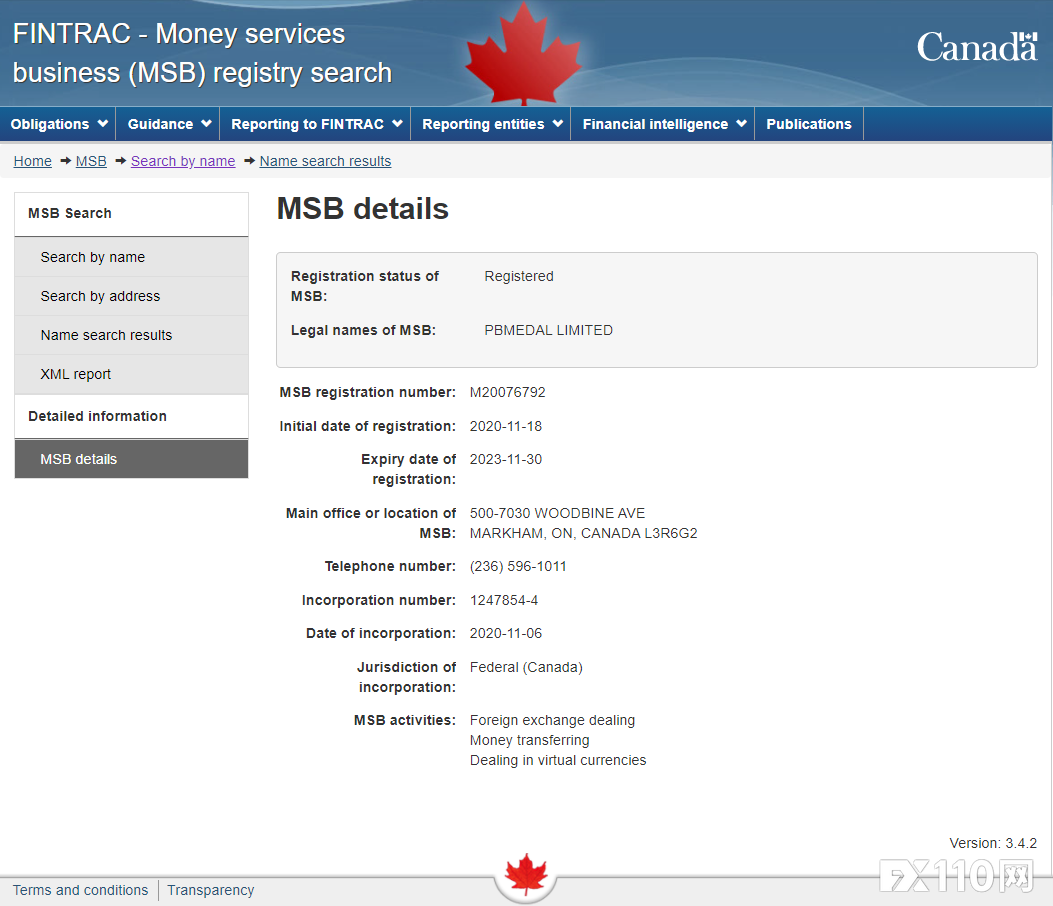Open Reporting to FINTRAC dropdown

pyautogui.click(x=315, y=124)
